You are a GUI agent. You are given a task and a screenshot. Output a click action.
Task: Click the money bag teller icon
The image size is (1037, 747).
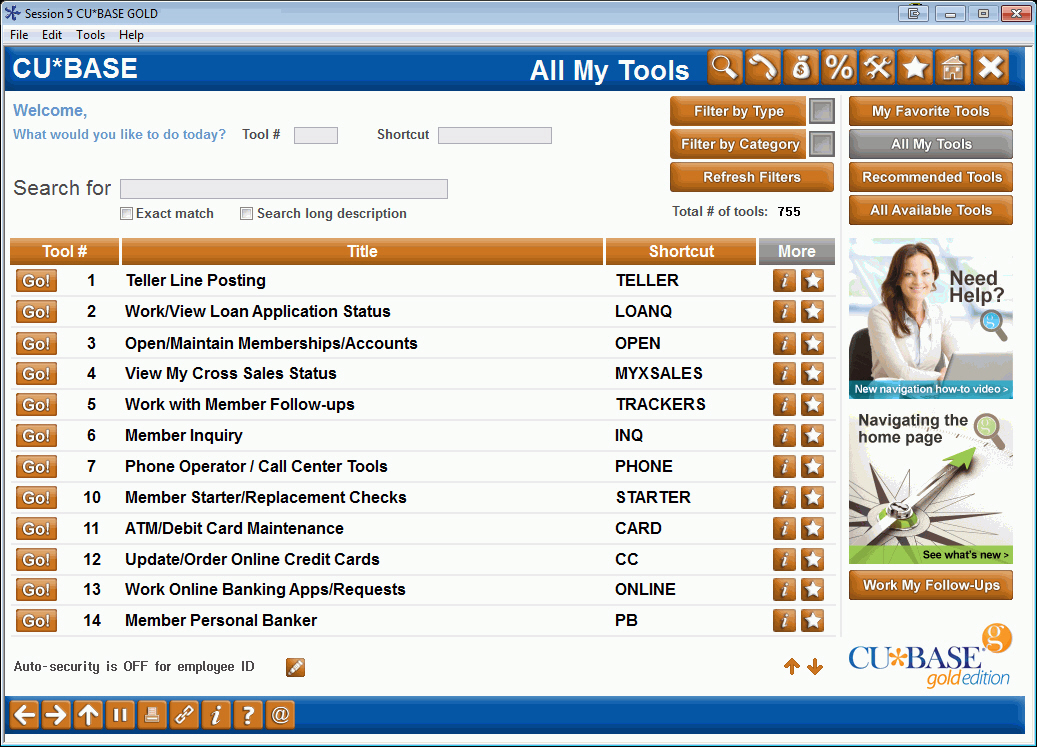(x=801, y=68)
